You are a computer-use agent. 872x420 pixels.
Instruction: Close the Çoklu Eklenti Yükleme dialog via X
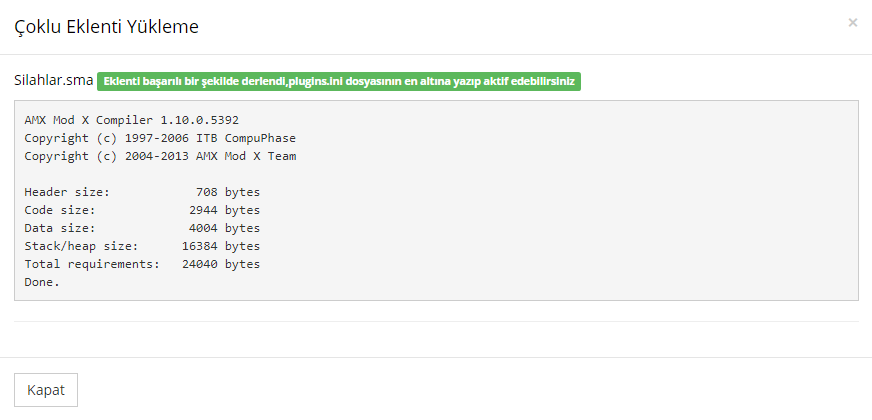[x=853, y=23]
